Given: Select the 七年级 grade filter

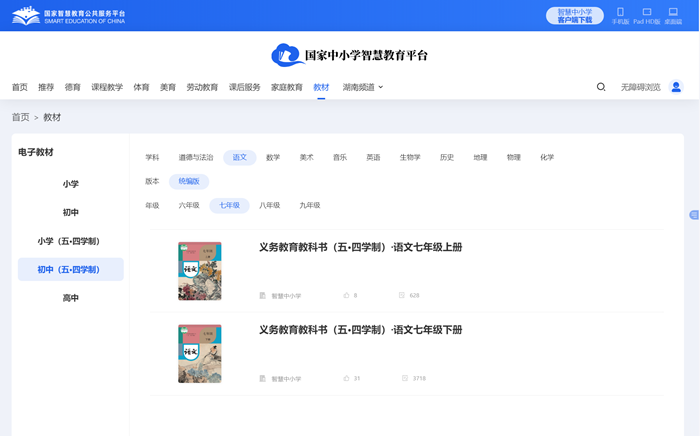Looking at the screenshot, I should coord(229,205).
